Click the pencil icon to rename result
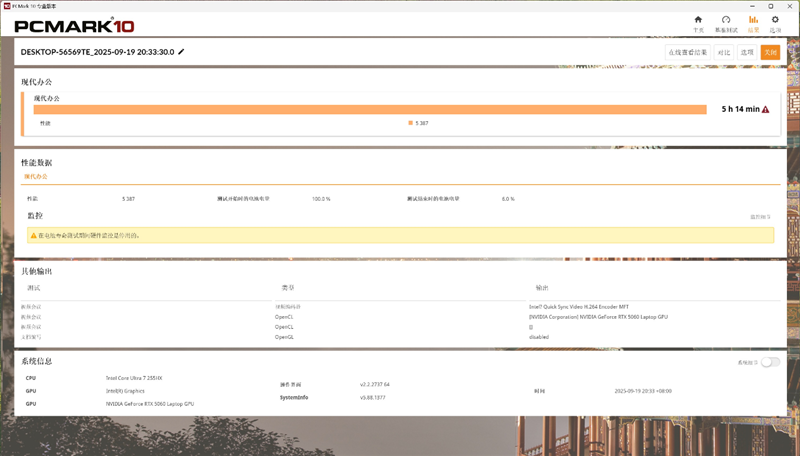The width and height of the screenshot is (800, 456). pyautogui.click(x=181, y=52)
